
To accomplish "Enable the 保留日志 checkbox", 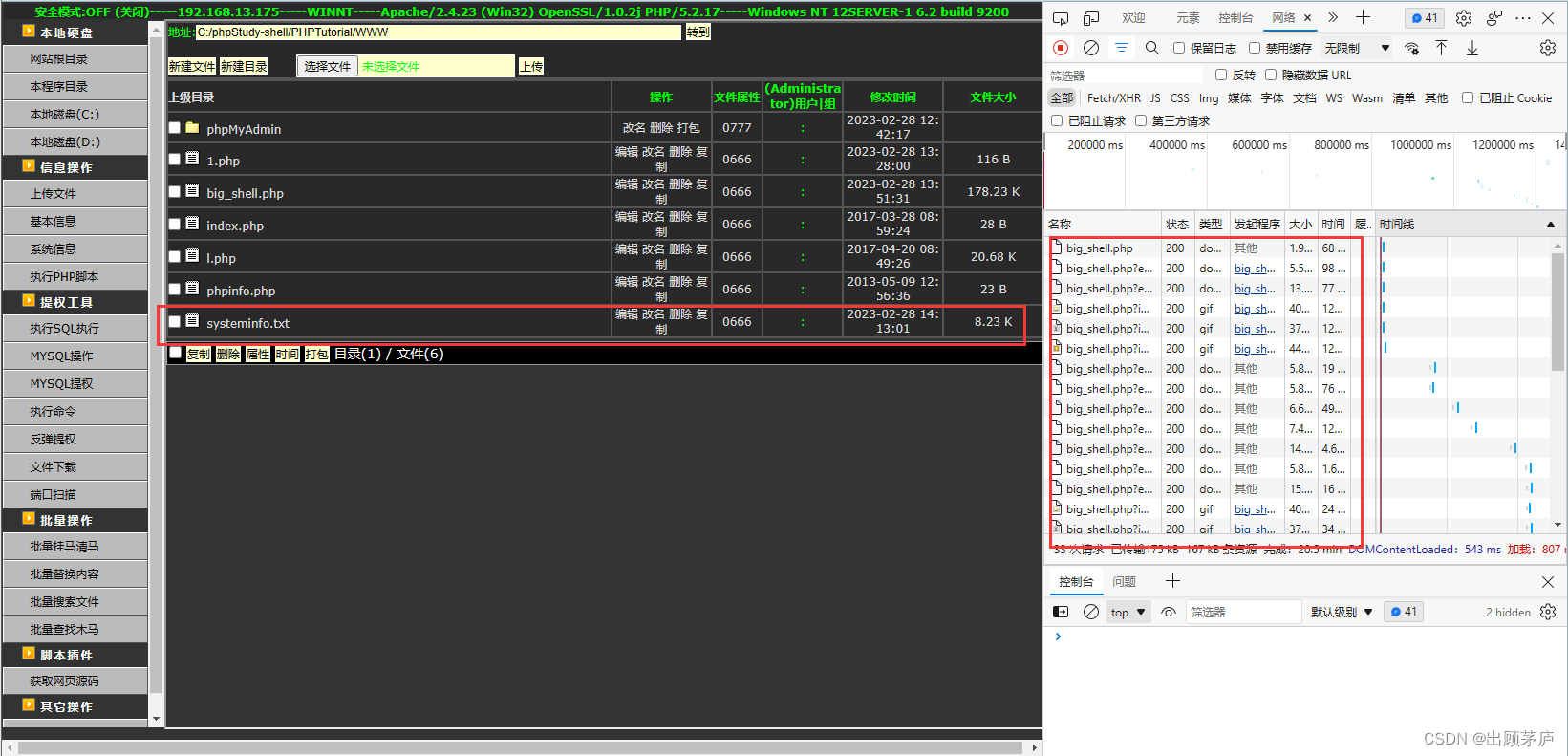I will (1179, 48).
